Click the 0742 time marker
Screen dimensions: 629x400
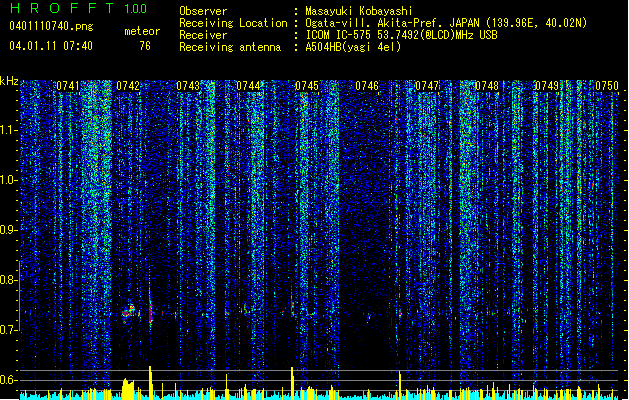pos(128,86)
